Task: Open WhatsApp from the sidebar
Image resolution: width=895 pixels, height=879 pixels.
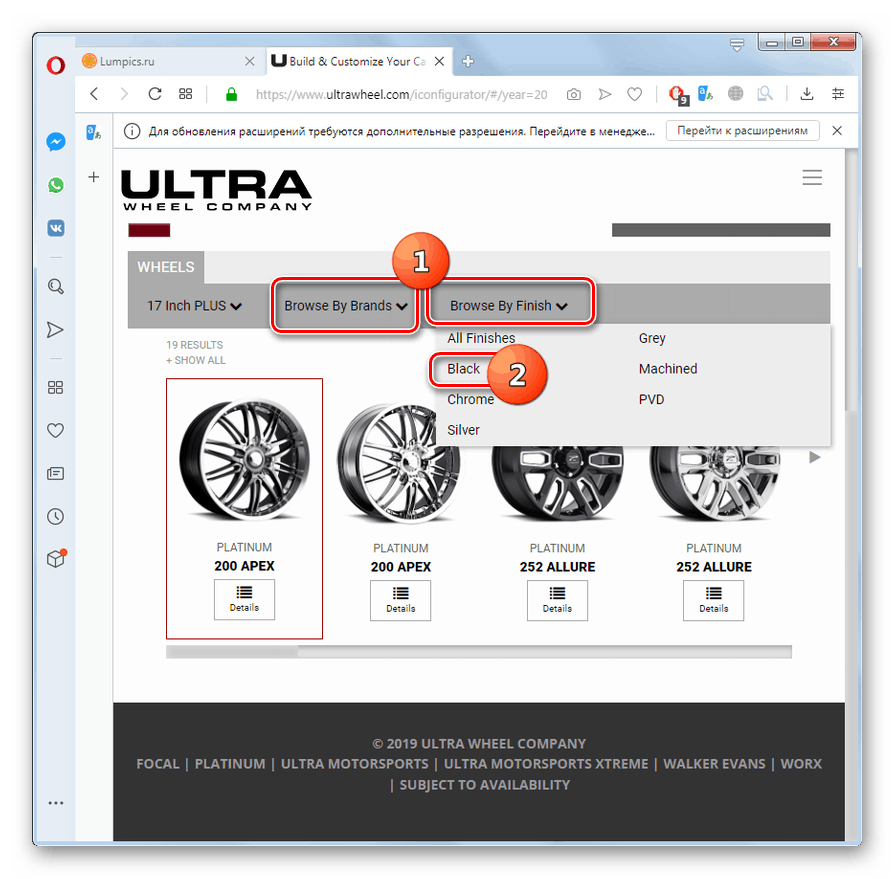Action: point(55,185)
